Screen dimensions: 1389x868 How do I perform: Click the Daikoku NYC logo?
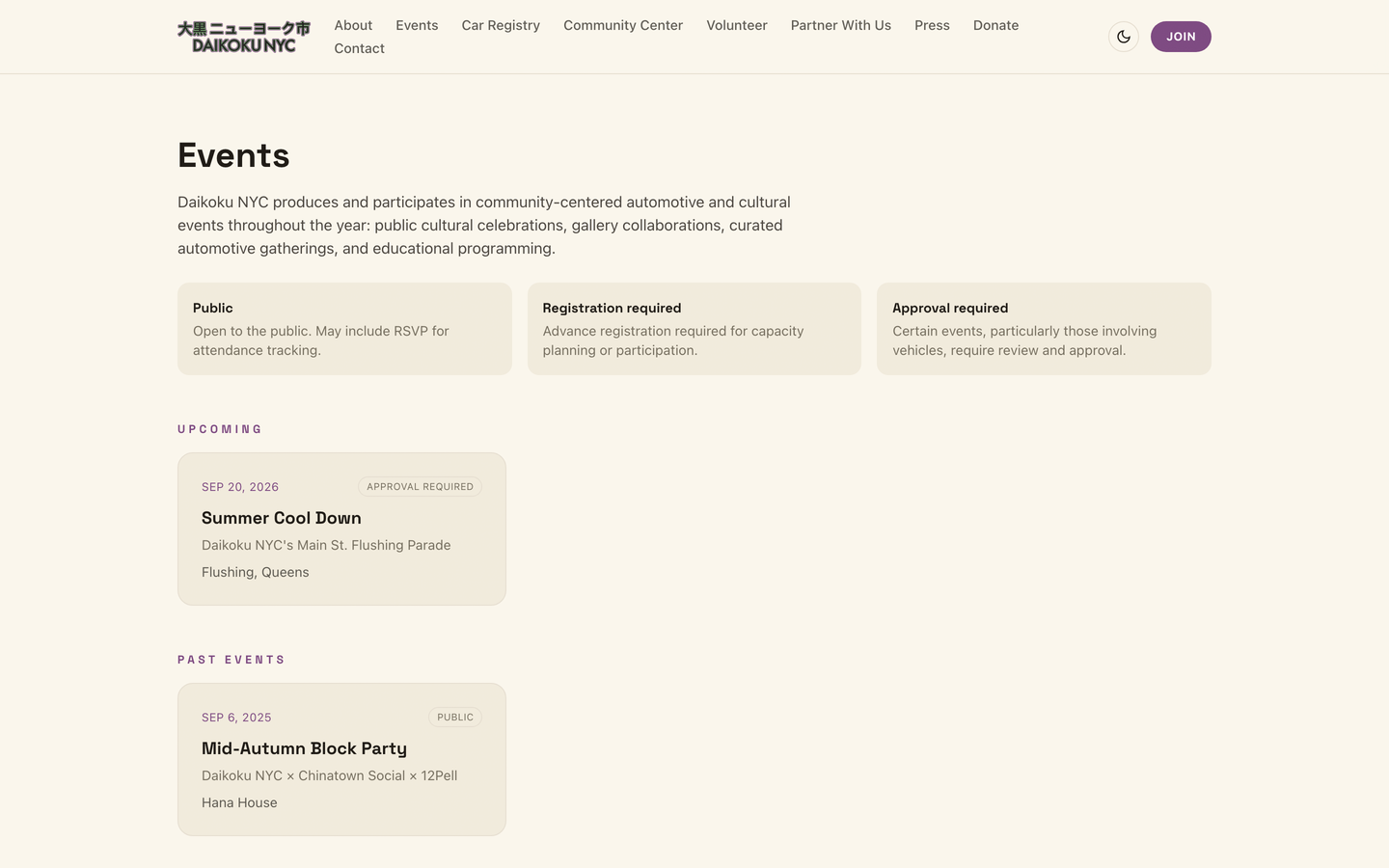click(244, 37)
